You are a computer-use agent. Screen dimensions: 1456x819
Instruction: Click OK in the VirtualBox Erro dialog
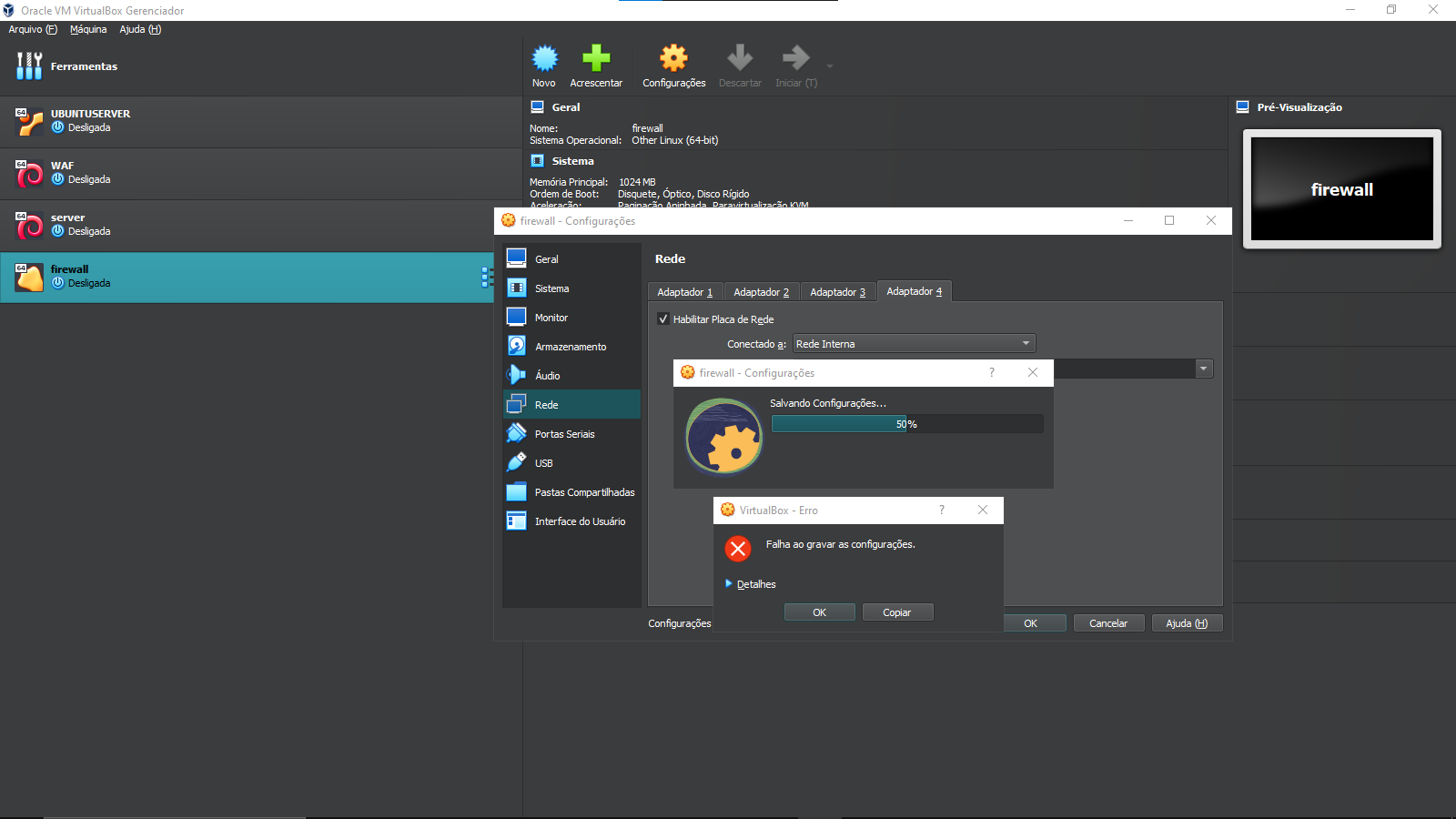[x=819, y=612]
